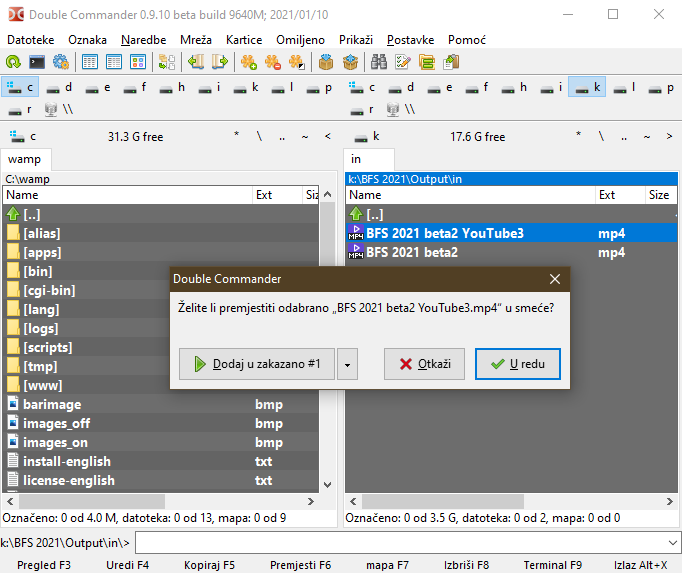Switch to full columns view icon
This screenshot has height=573, width=682.
point(114,62)
